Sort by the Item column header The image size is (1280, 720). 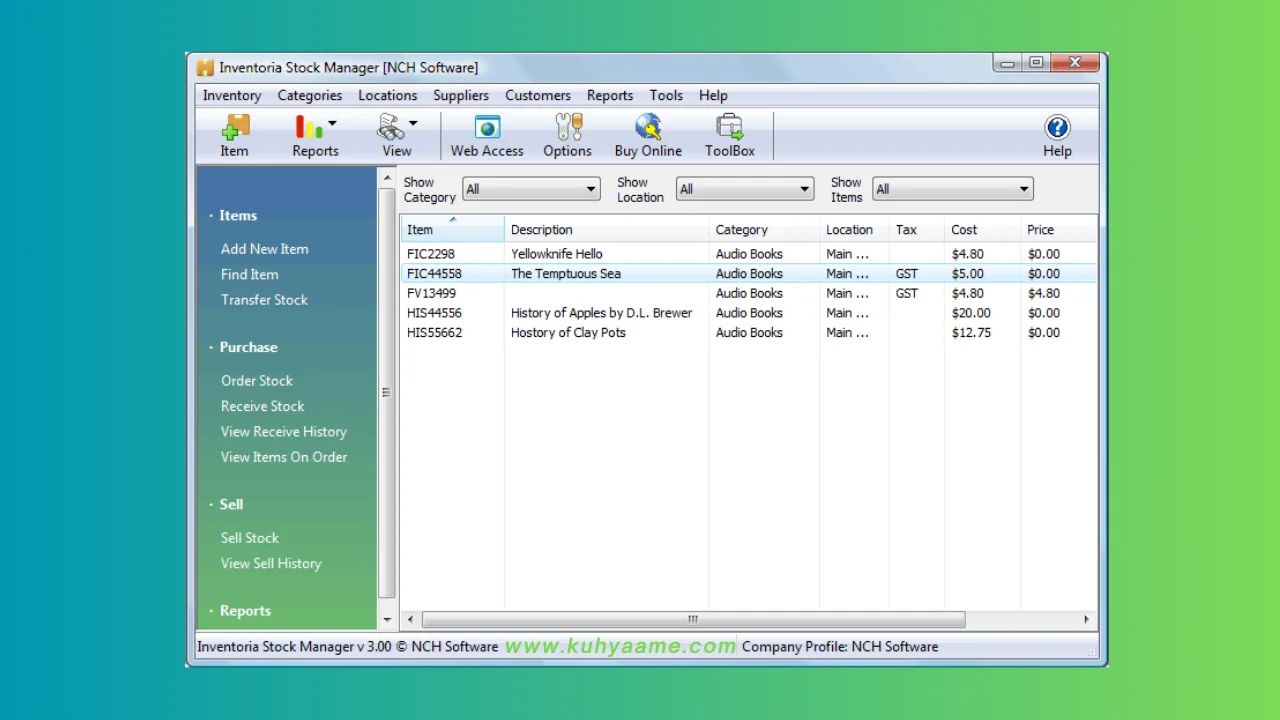[453, 229]
